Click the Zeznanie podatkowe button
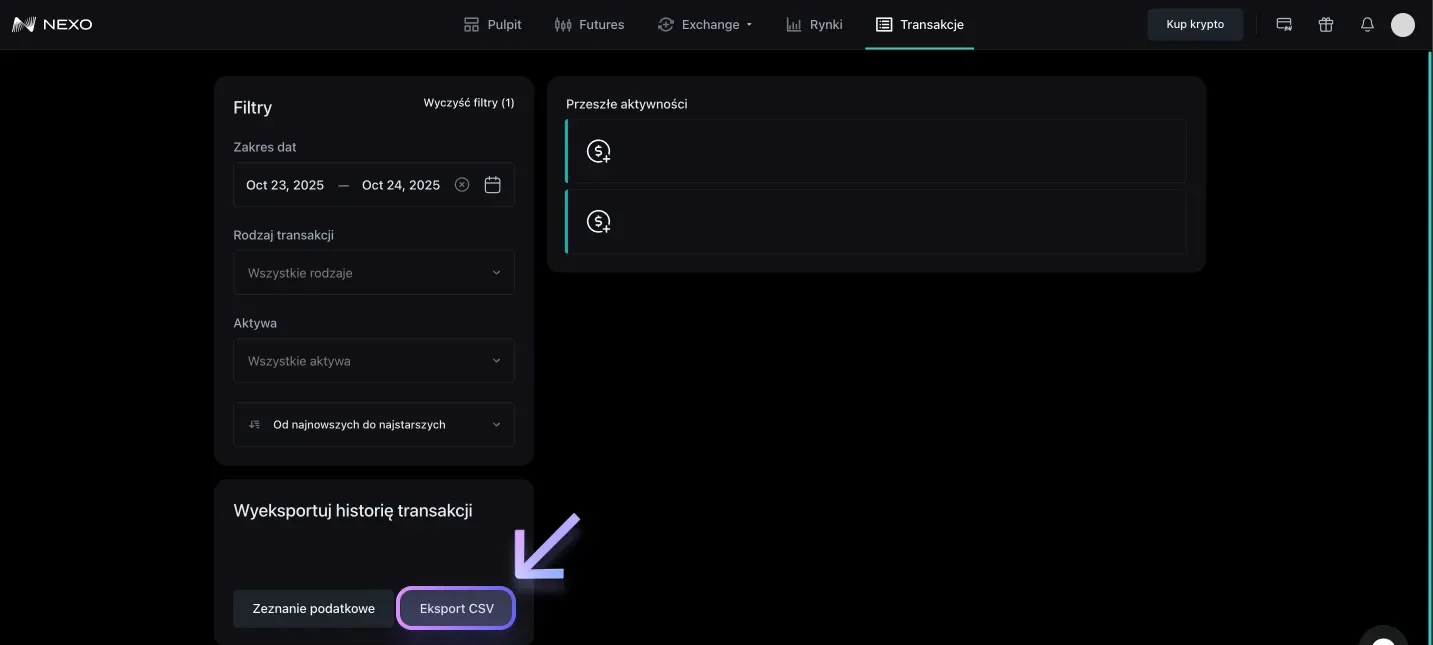This screenshot has width=1433, height=645. coord(313,609)
